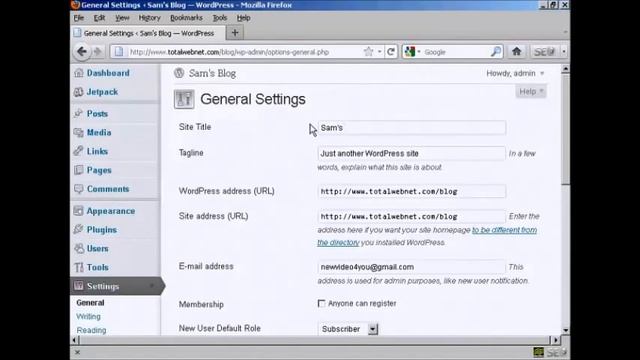Click the Site address URL field
The image size is (640, 360).
[411, 216]
